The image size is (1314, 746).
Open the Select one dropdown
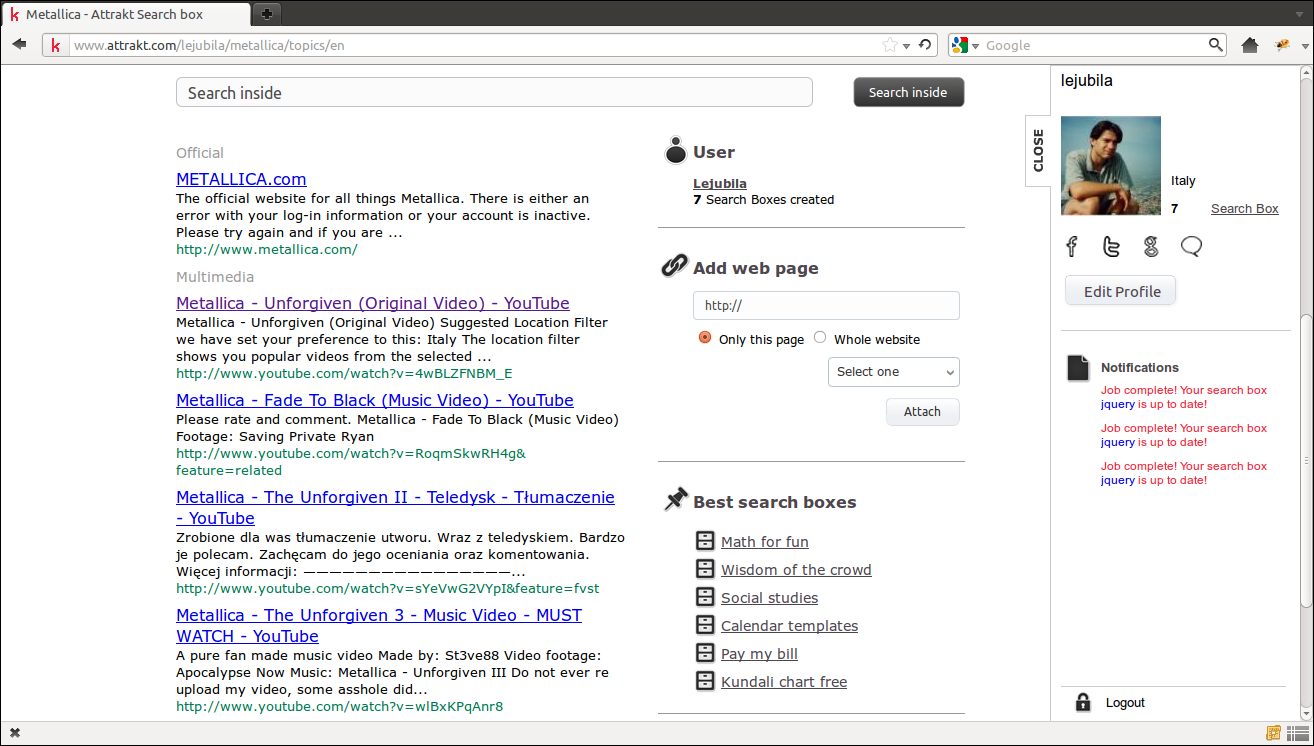pos(894,372)
